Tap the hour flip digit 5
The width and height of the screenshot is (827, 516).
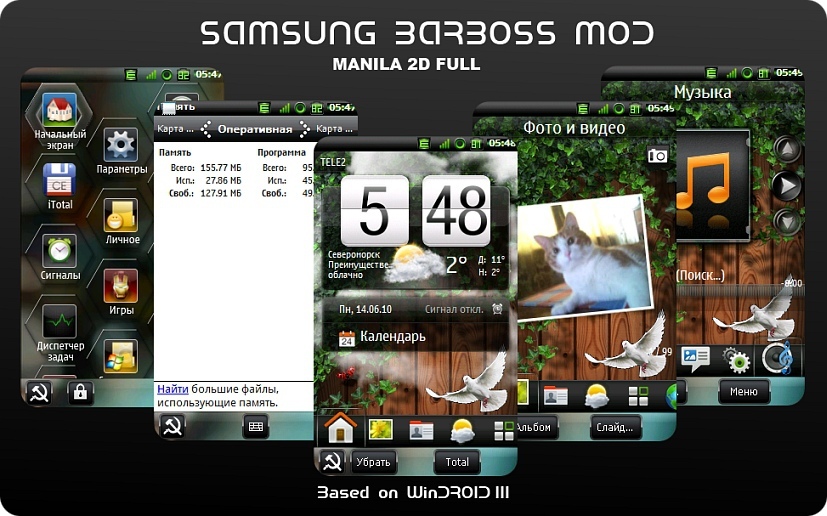pos(375,211)
